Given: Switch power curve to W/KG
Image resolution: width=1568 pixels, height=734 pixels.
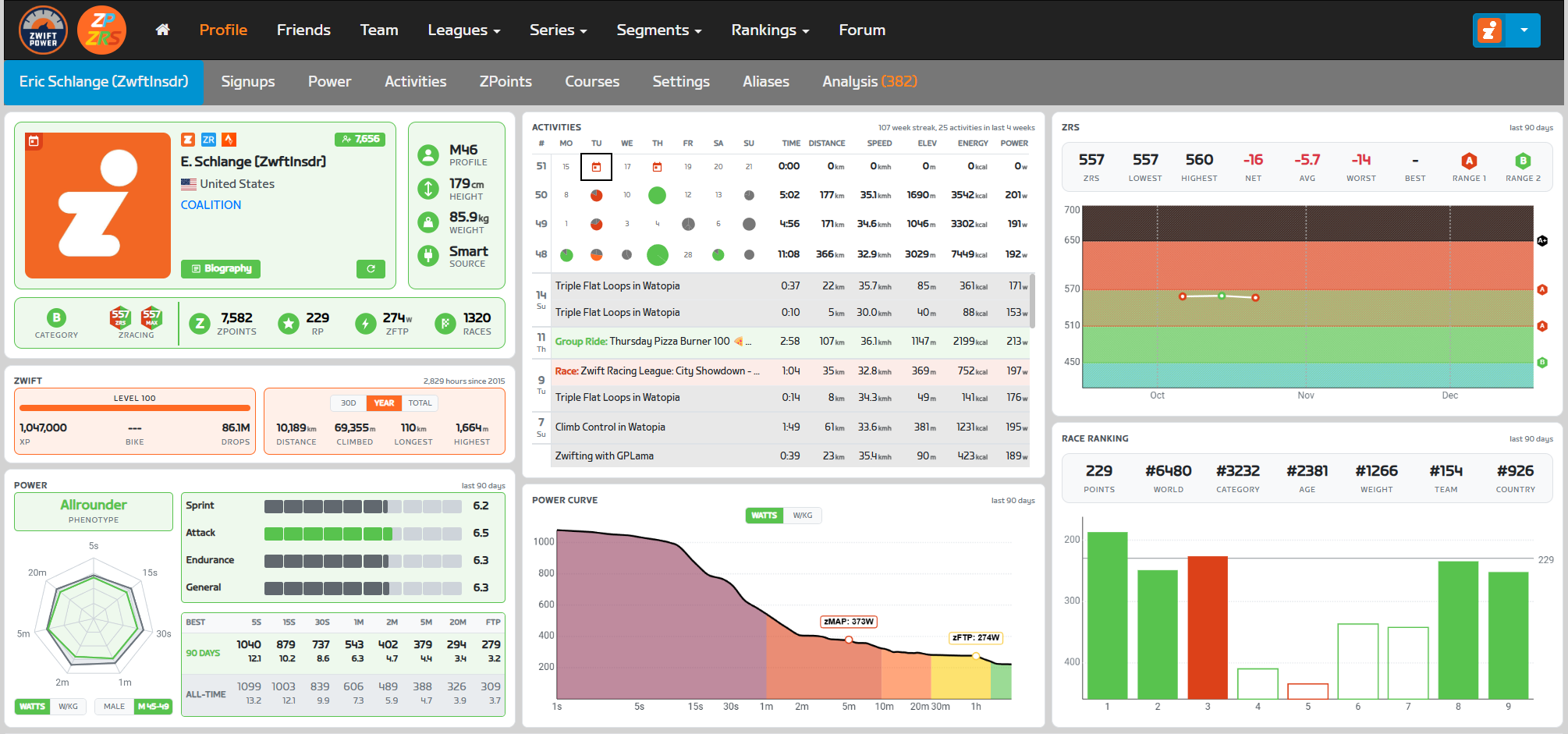Looking at the screenshot, I should pos(803,516).
